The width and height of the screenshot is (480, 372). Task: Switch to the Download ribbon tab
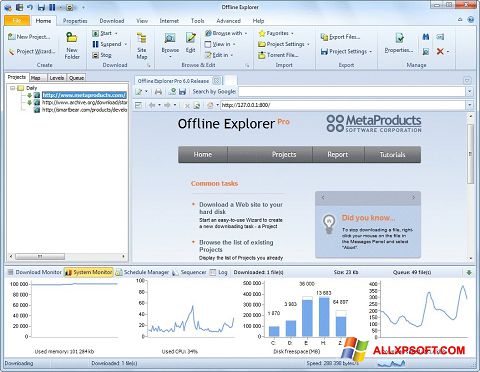pyautogui.click(x=112, y=21)
